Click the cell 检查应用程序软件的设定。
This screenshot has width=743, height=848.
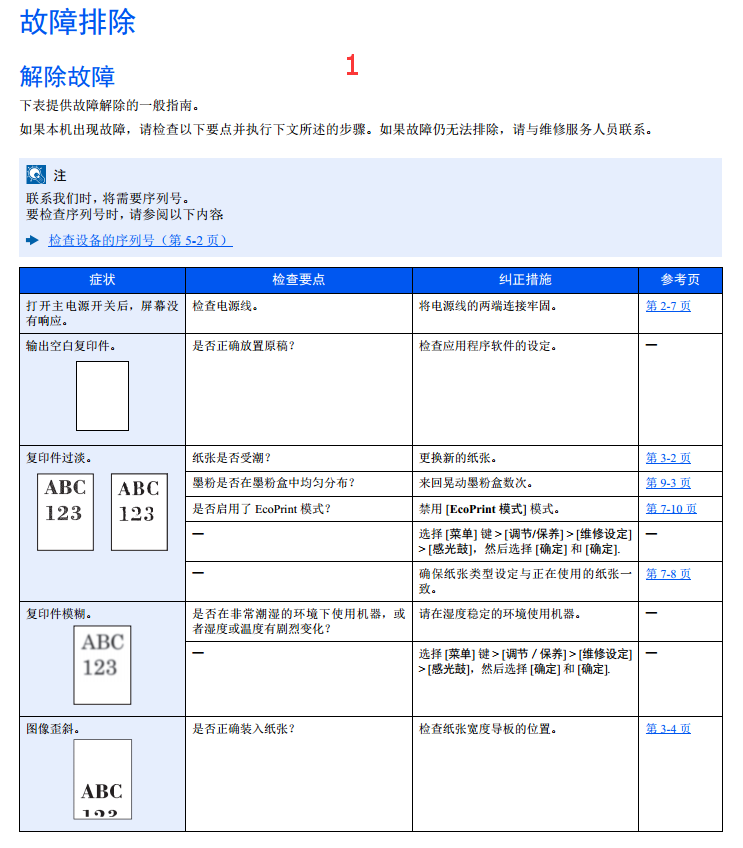525,389
